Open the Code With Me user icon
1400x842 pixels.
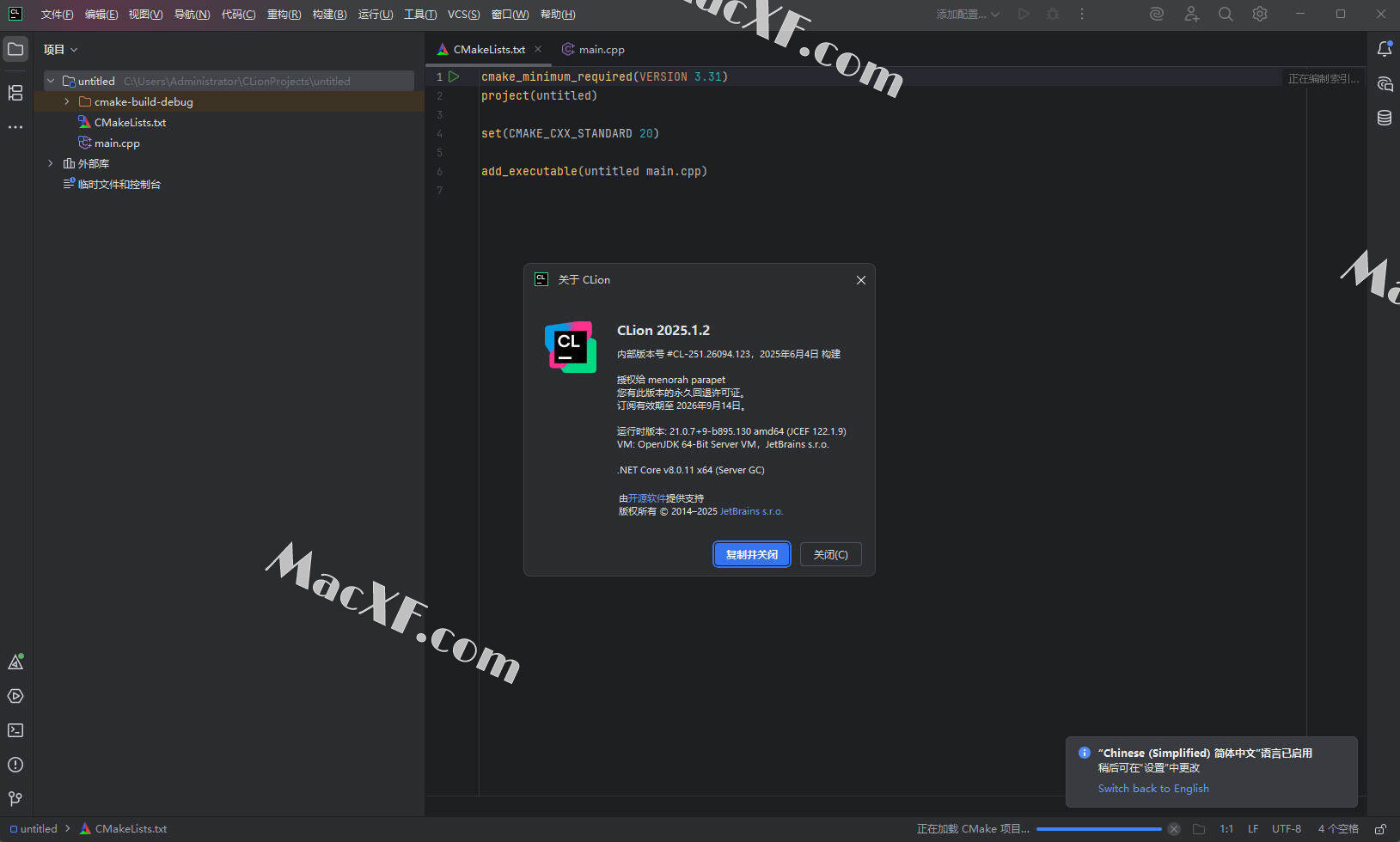click(1191, 14)
